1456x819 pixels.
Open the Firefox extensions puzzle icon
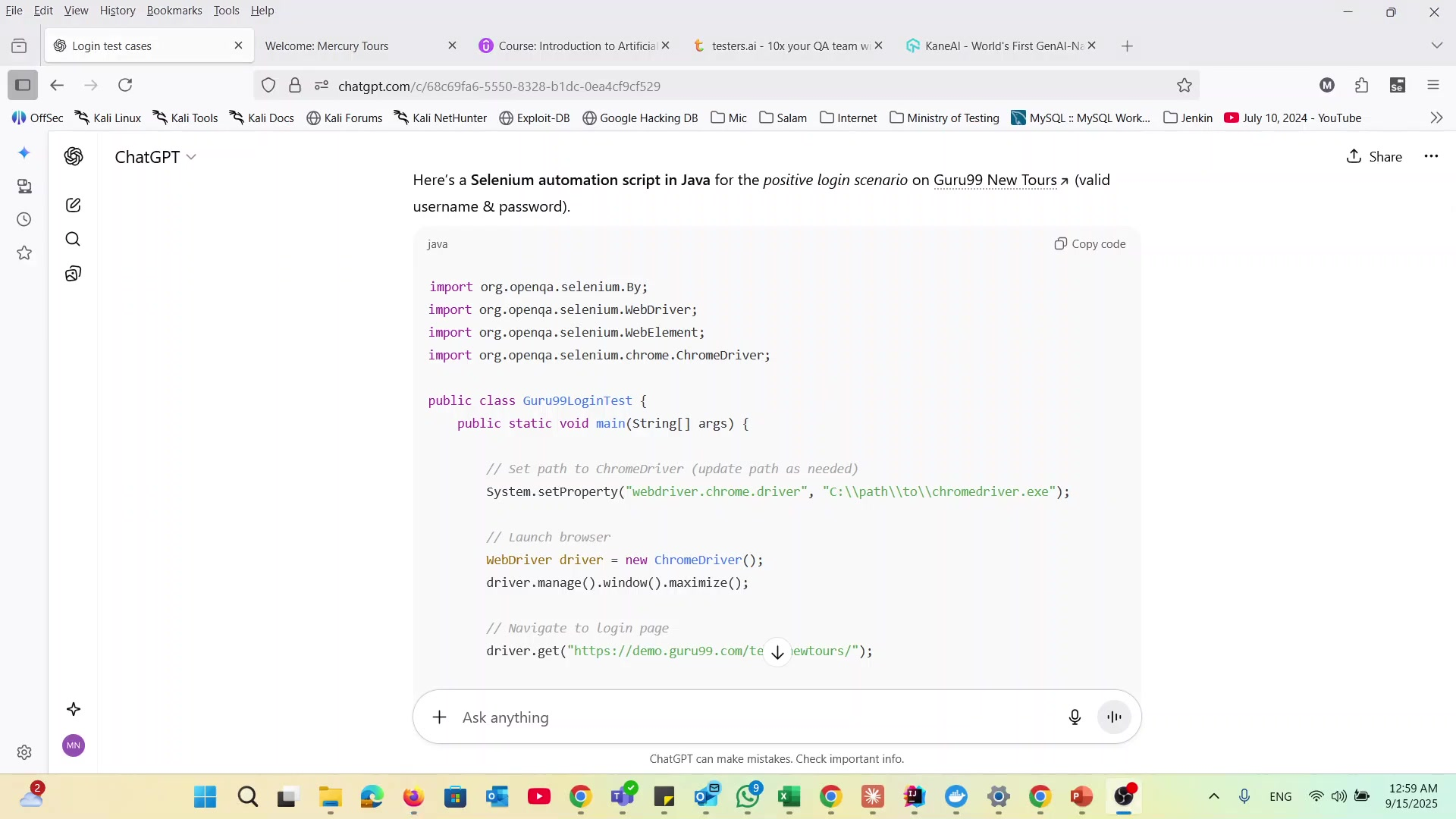click(x=1361, y=86)
